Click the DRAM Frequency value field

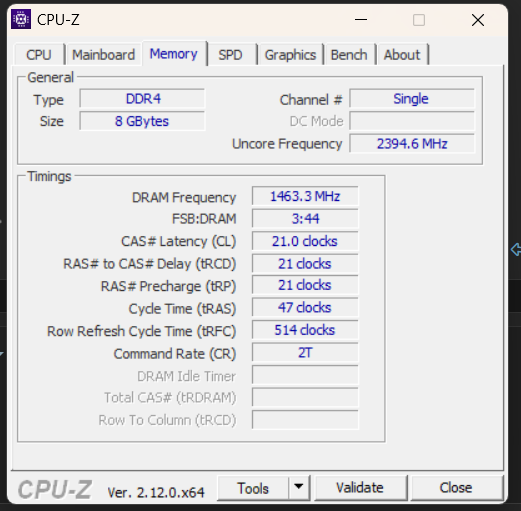(x=305, y=196)
